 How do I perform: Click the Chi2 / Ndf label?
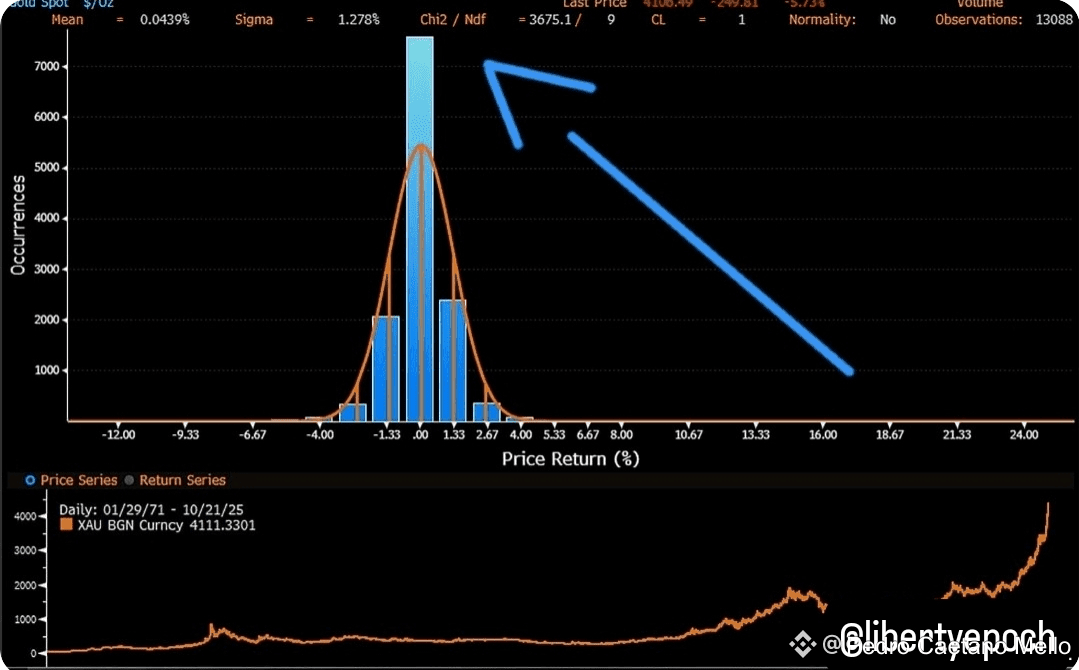(x=453, y=20)
